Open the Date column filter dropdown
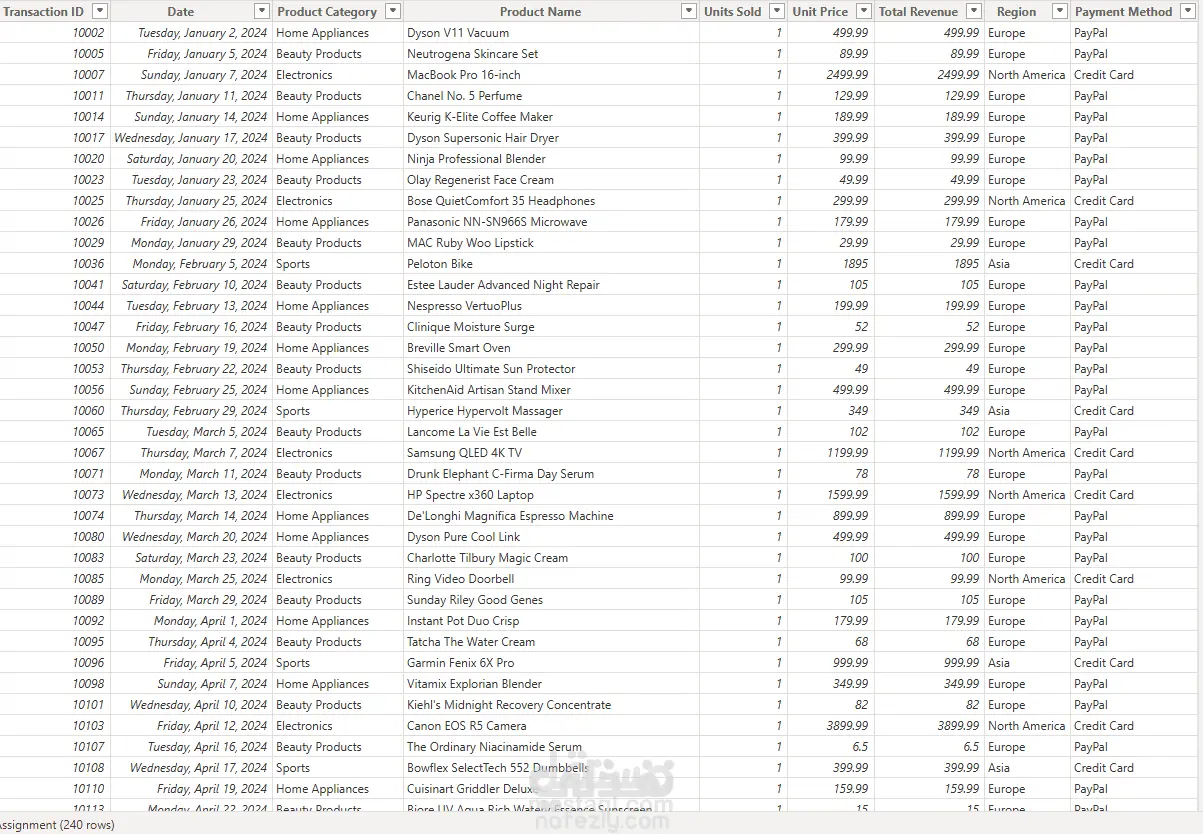1203x834 pixels. pyautogui.click(x=262, y=11)
